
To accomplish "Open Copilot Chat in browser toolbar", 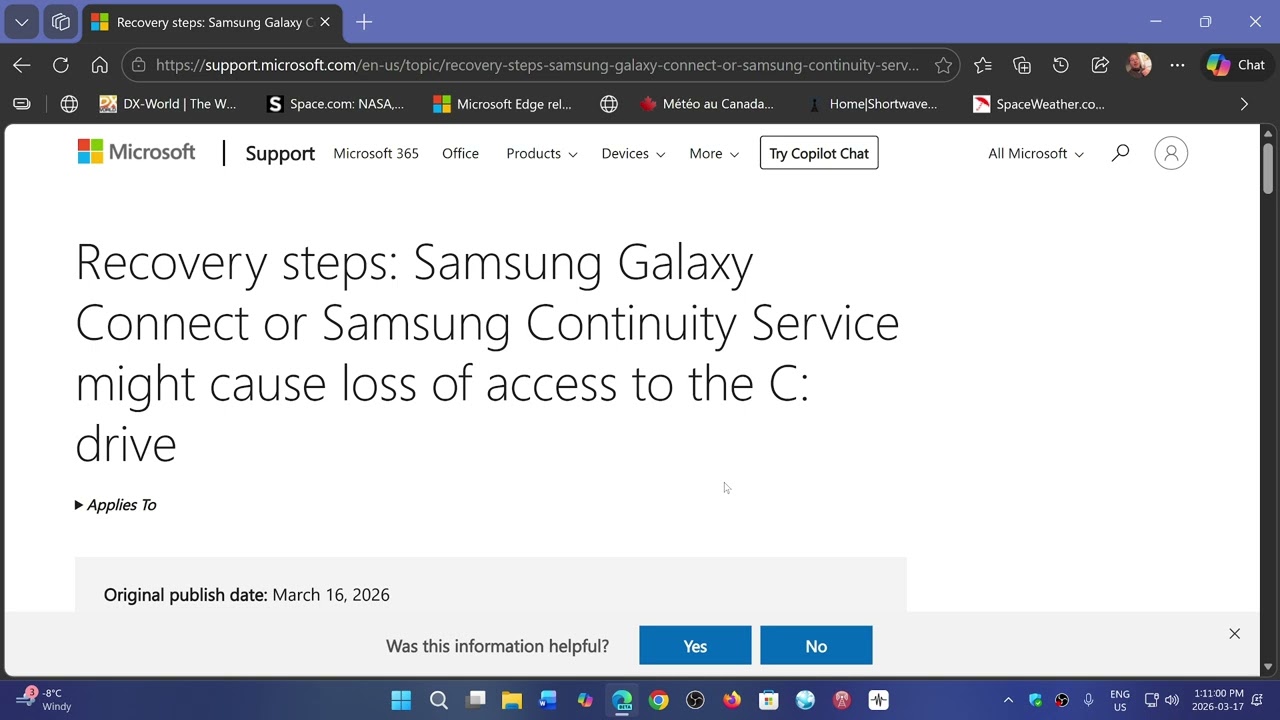I will pyautogui.click(x=1236, y=65).
